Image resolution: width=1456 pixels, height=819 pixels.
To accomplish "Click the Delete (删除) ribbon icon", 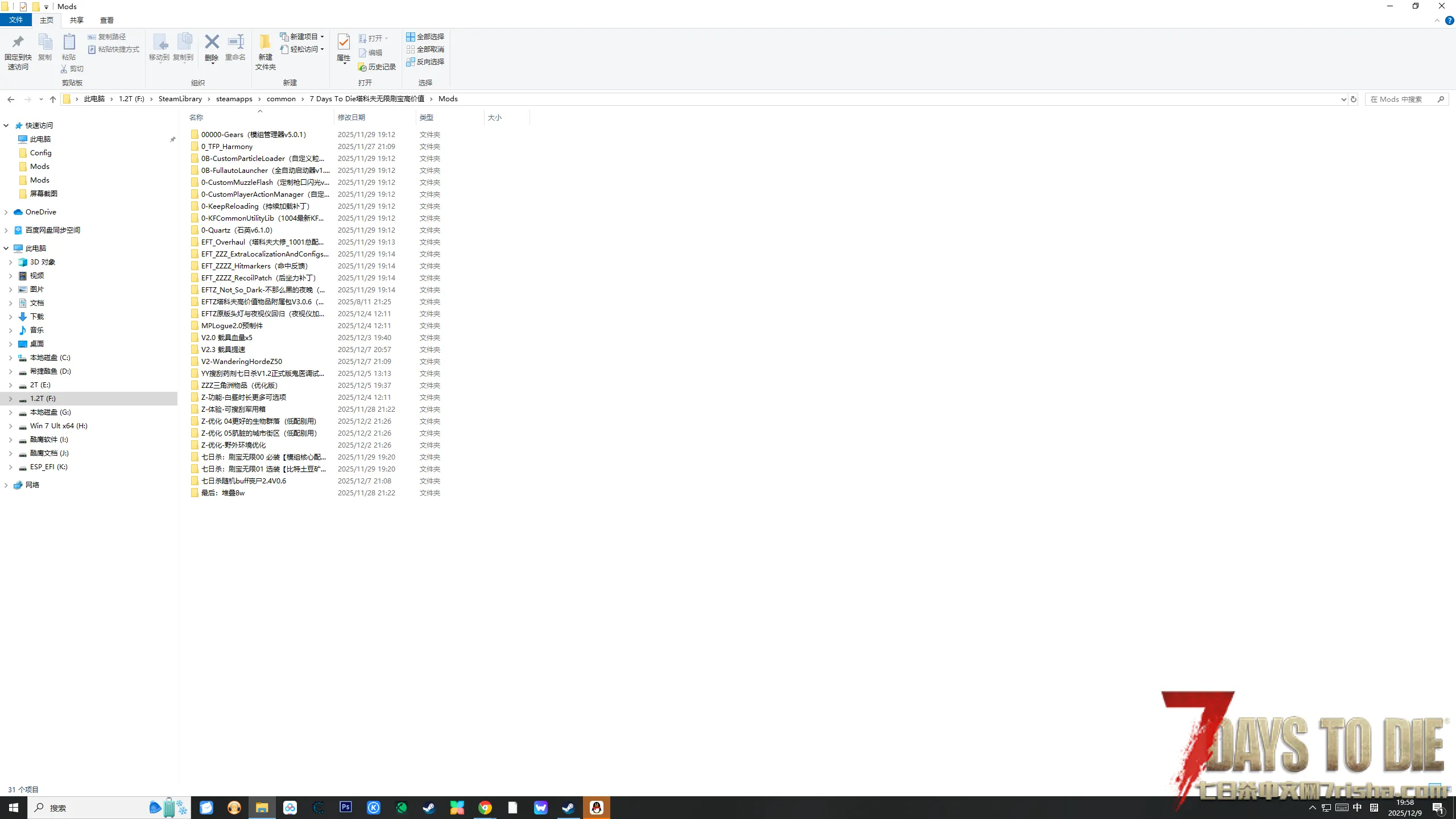I will click(x=212, y=43).
